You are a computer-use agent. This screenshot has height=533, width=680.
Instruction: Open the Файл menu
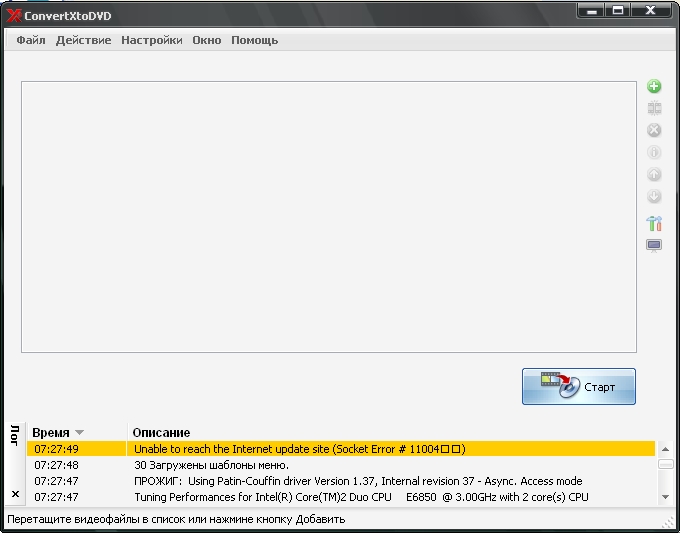point(31,41)
